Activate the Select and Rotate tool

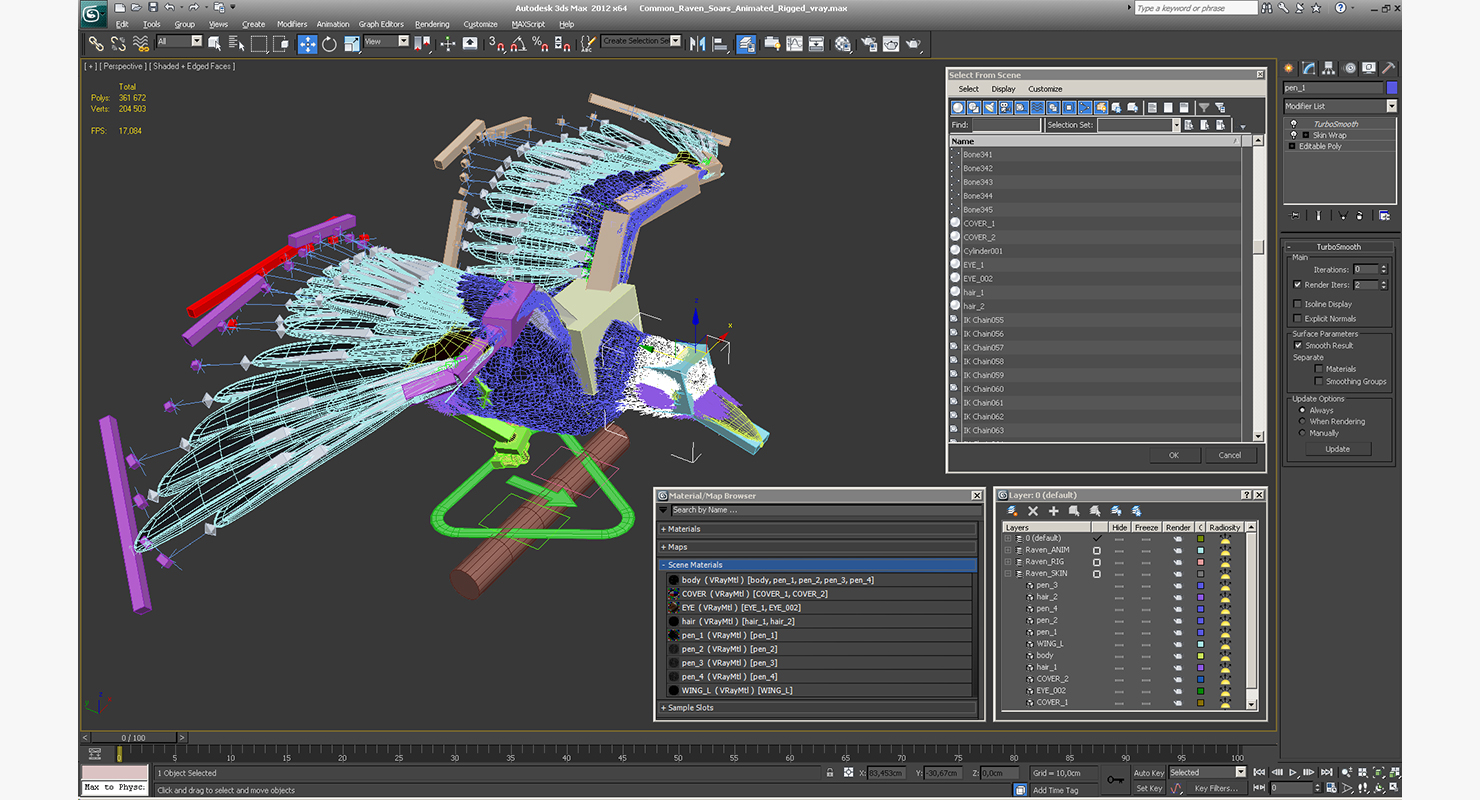click(329, 43)
